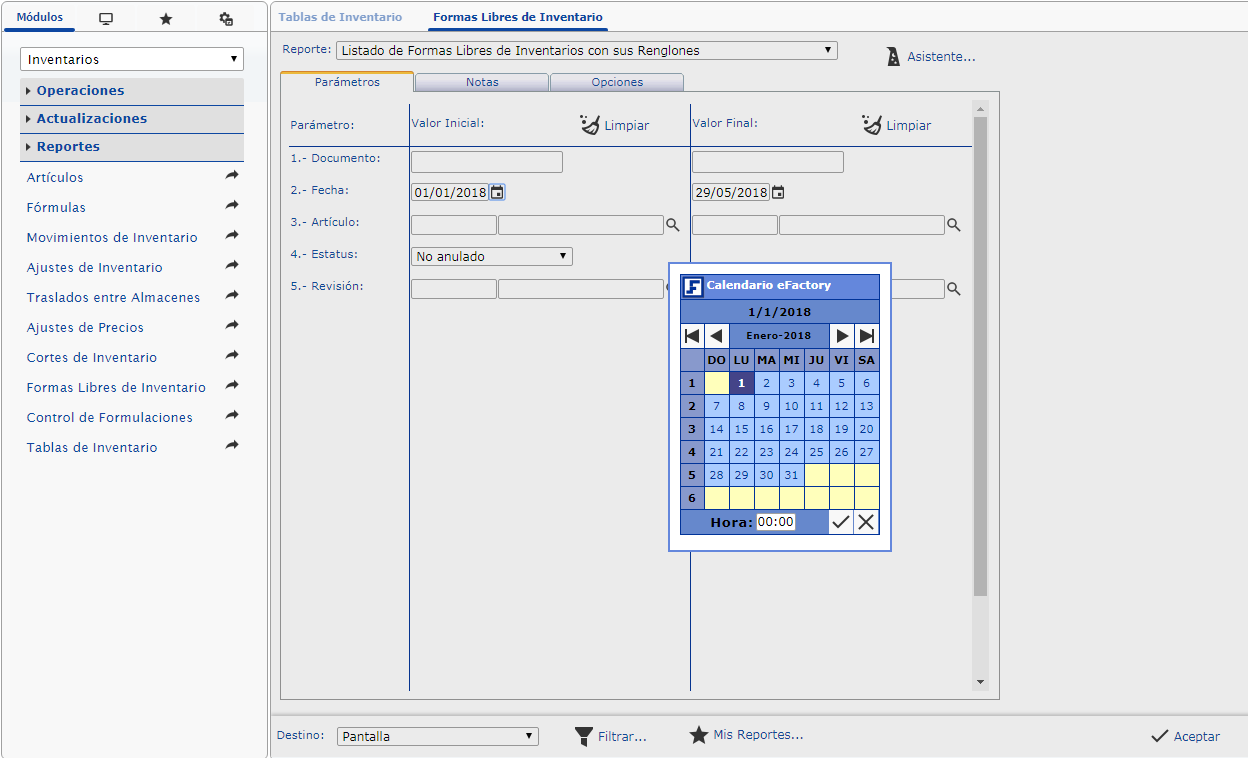Confirm calendar selection with checkmark

(841, 522)
